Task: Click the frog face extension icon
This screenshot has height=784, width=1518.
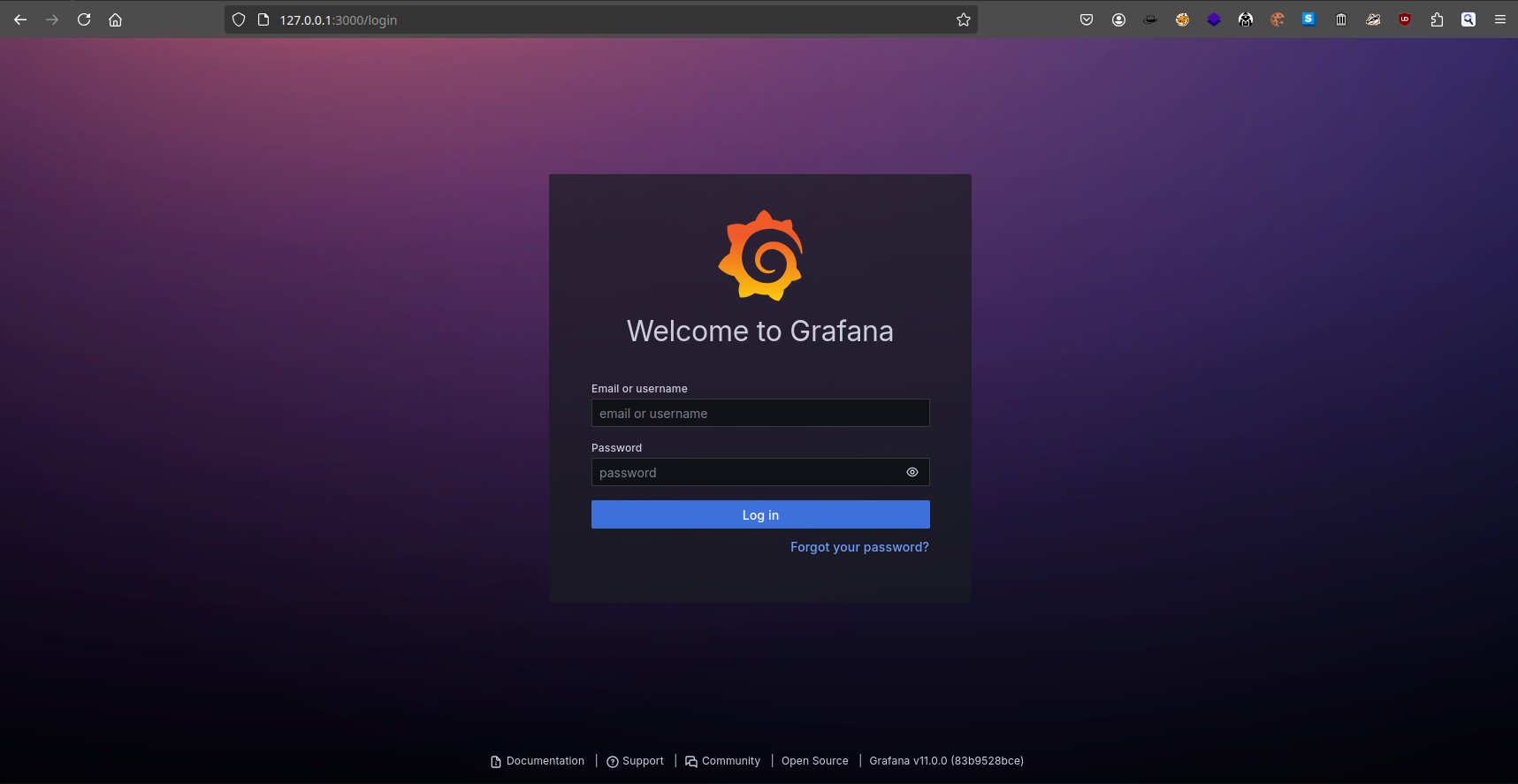Action: click(1373, 19)
